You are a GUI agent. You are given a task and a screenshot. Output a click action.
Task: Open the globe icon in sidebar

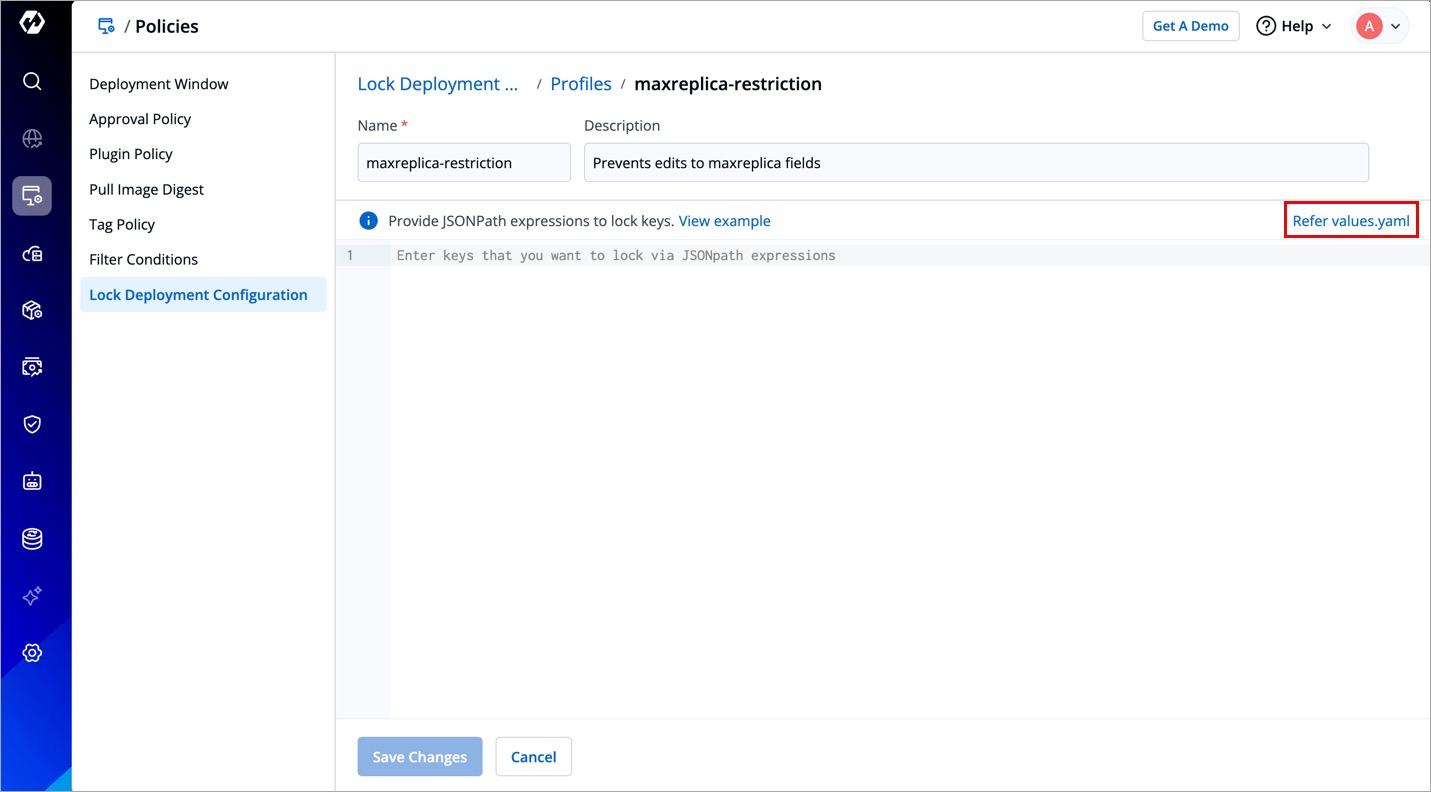coord(32,139)
